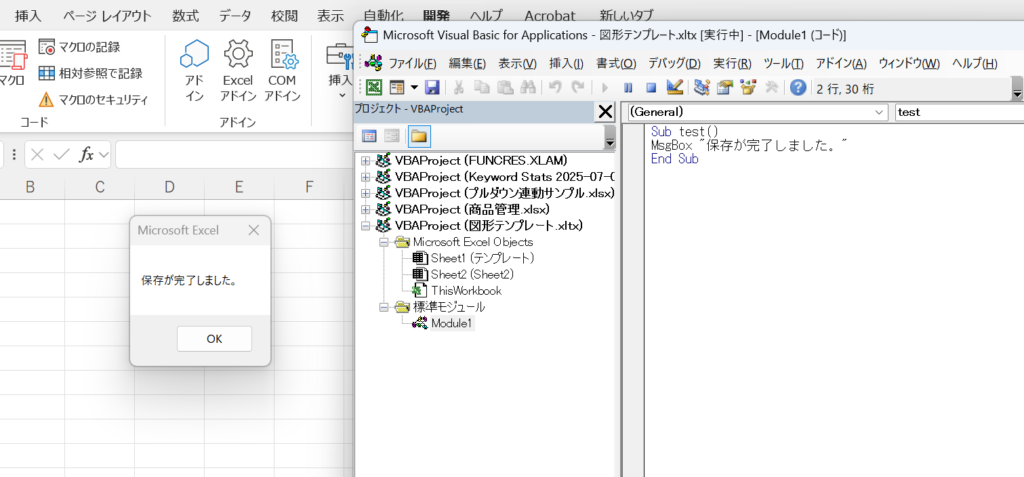1024x477 pixels.
Task: Click the Undo arrow in VBA toolbar
Action: (555, 88)
